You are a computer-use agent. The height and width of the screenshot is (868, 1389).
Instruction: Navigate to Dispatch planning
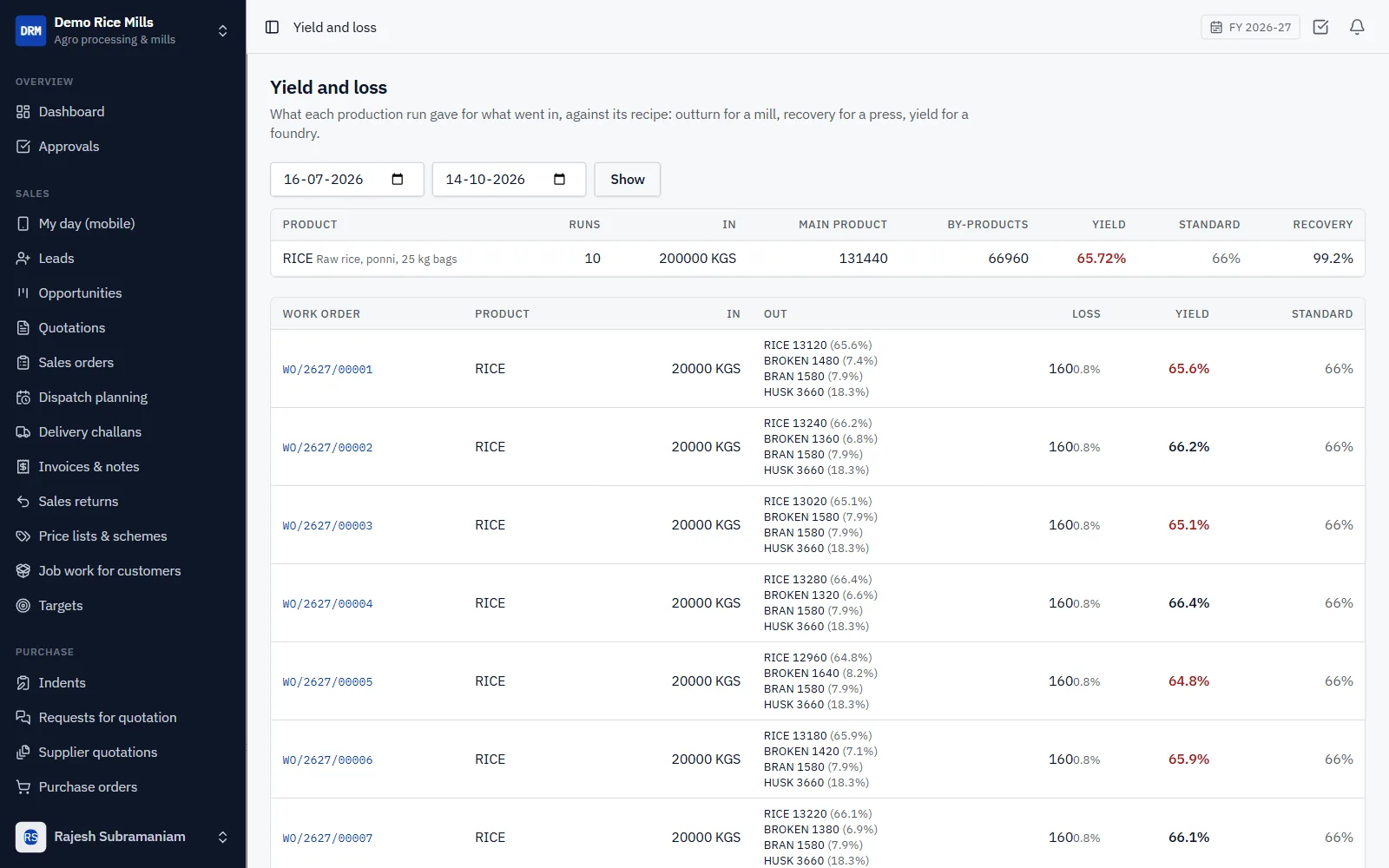point(93,398)
